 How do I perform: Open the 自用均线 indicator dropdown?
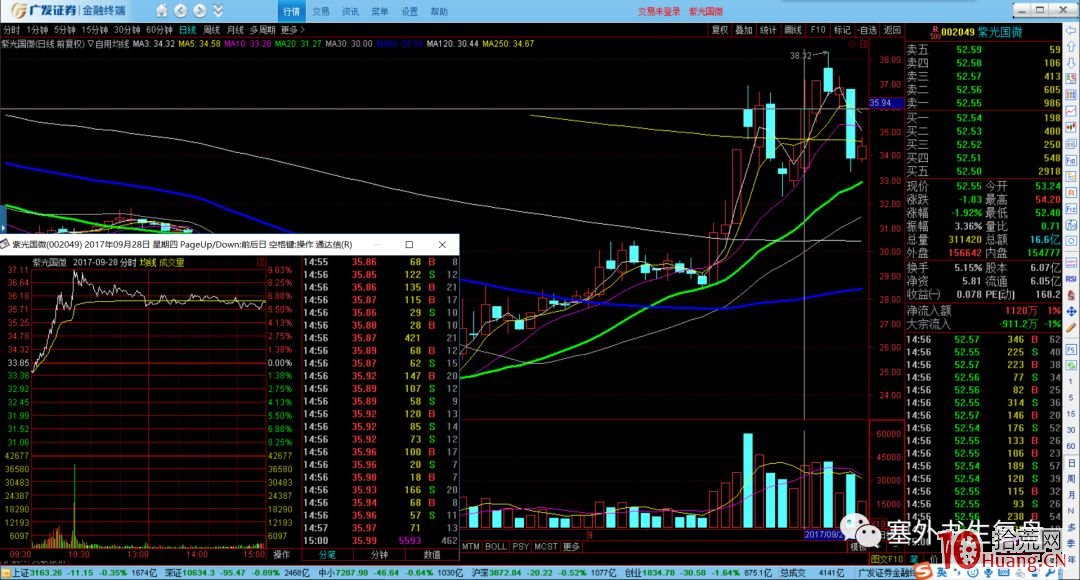click(x=109, y=43)
